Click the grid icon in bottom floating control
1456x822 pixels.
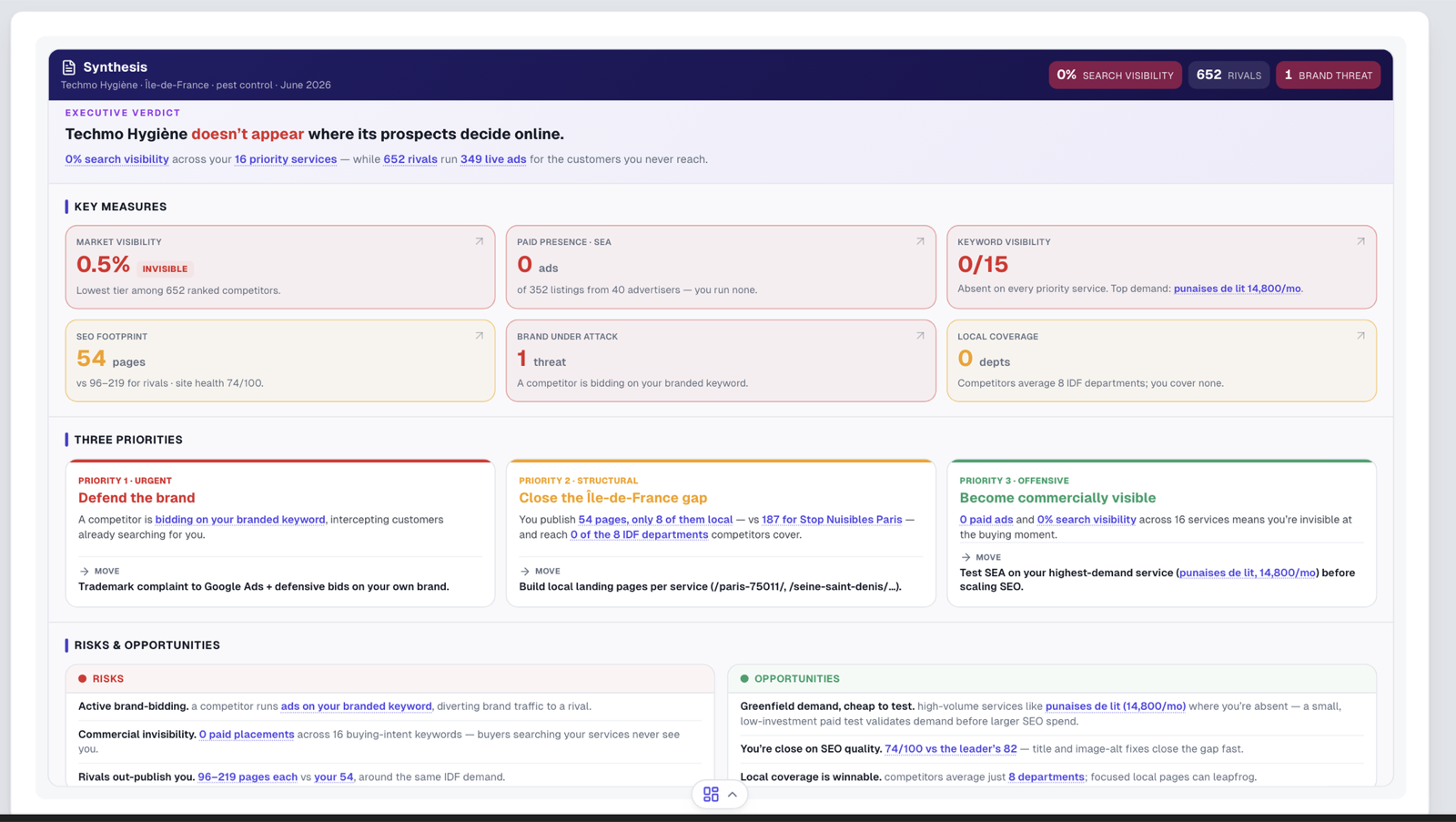[711, 795]
